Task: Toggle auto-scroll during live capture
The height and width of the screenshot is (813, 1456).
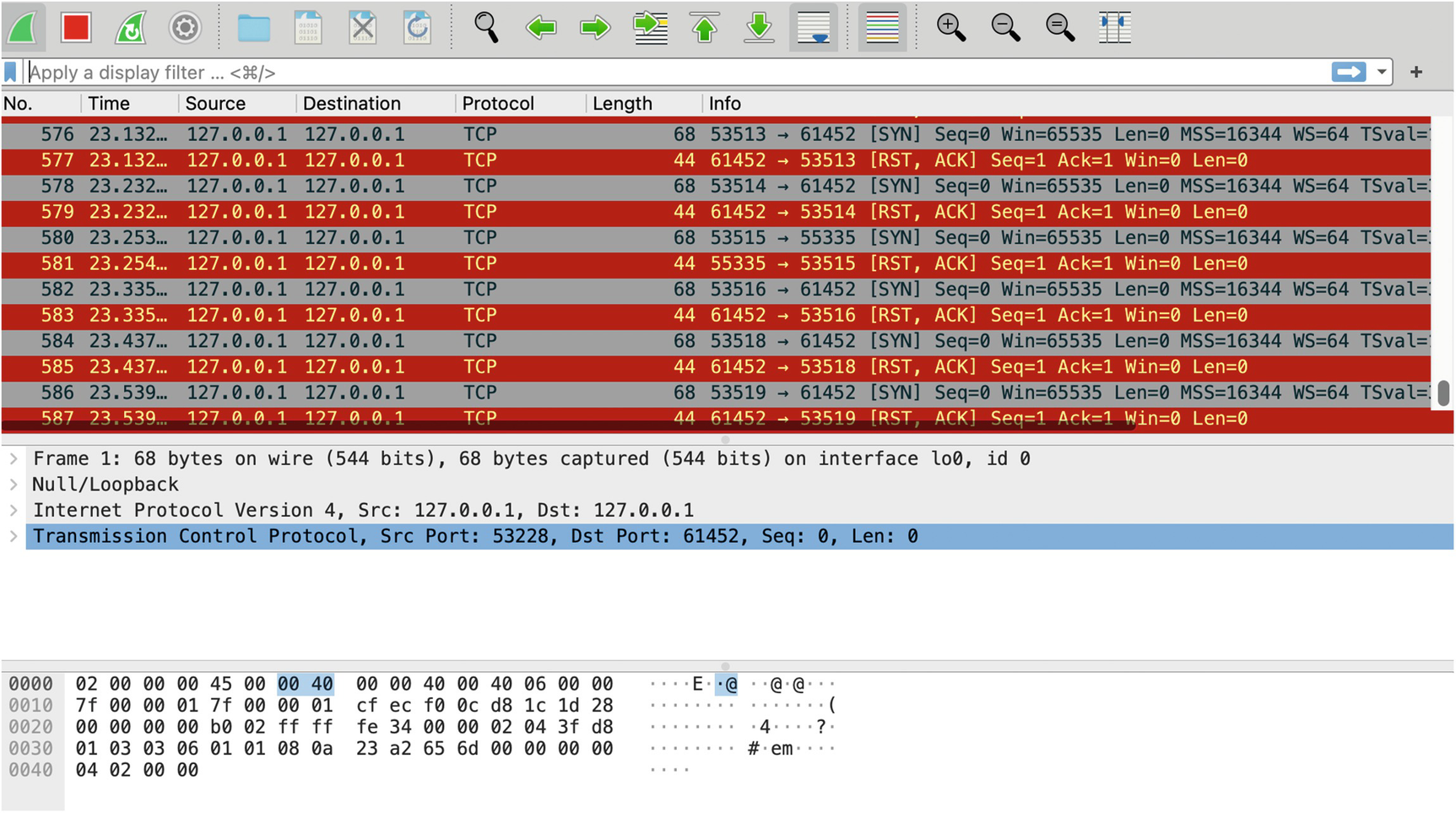Action: click(x=814, y=28)
